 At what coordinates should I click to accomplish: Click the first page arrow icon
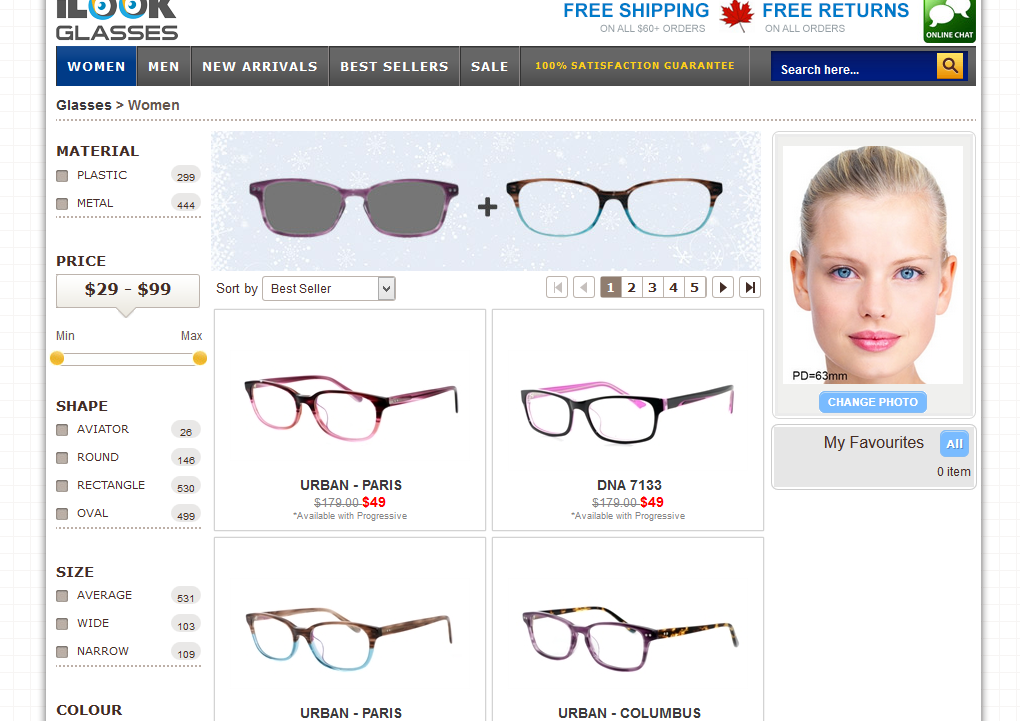click(557, 288)
